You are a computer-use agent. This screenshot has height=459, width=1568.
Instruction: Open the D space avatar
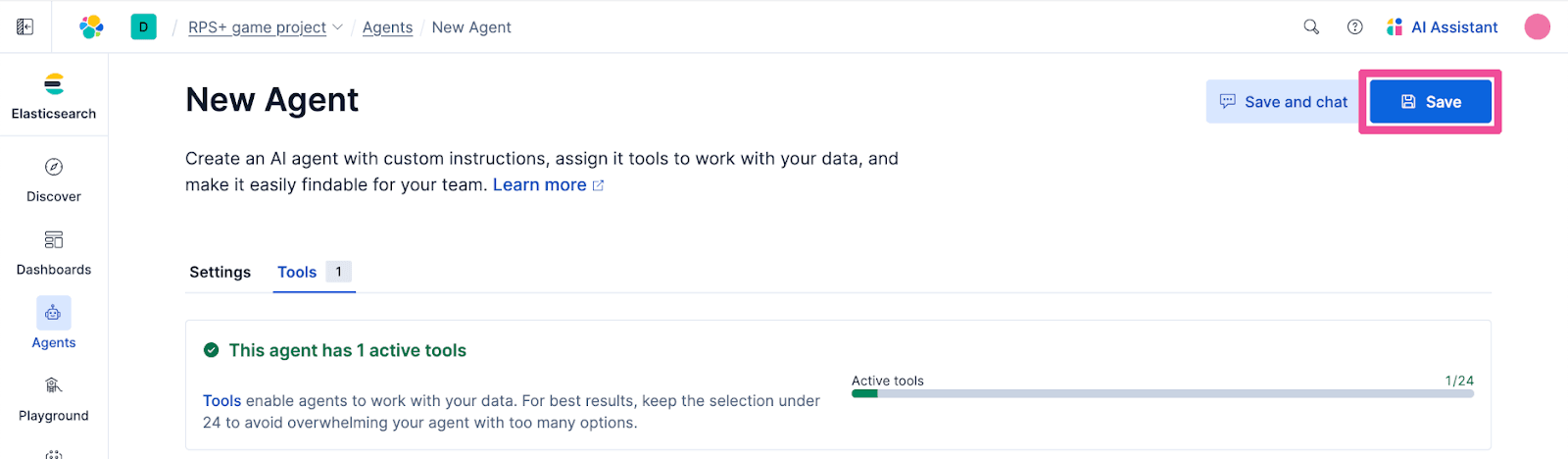(x=143, y=27)
